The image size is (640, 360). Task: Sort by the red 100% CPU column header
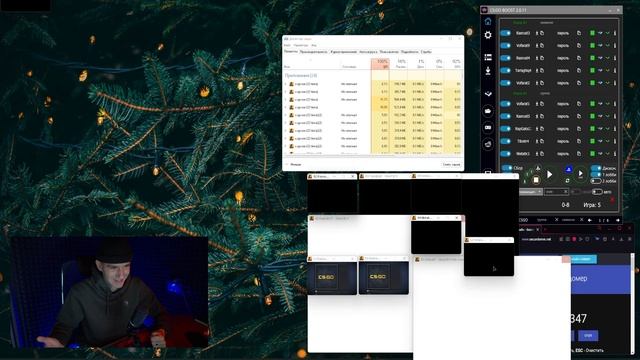380,64
